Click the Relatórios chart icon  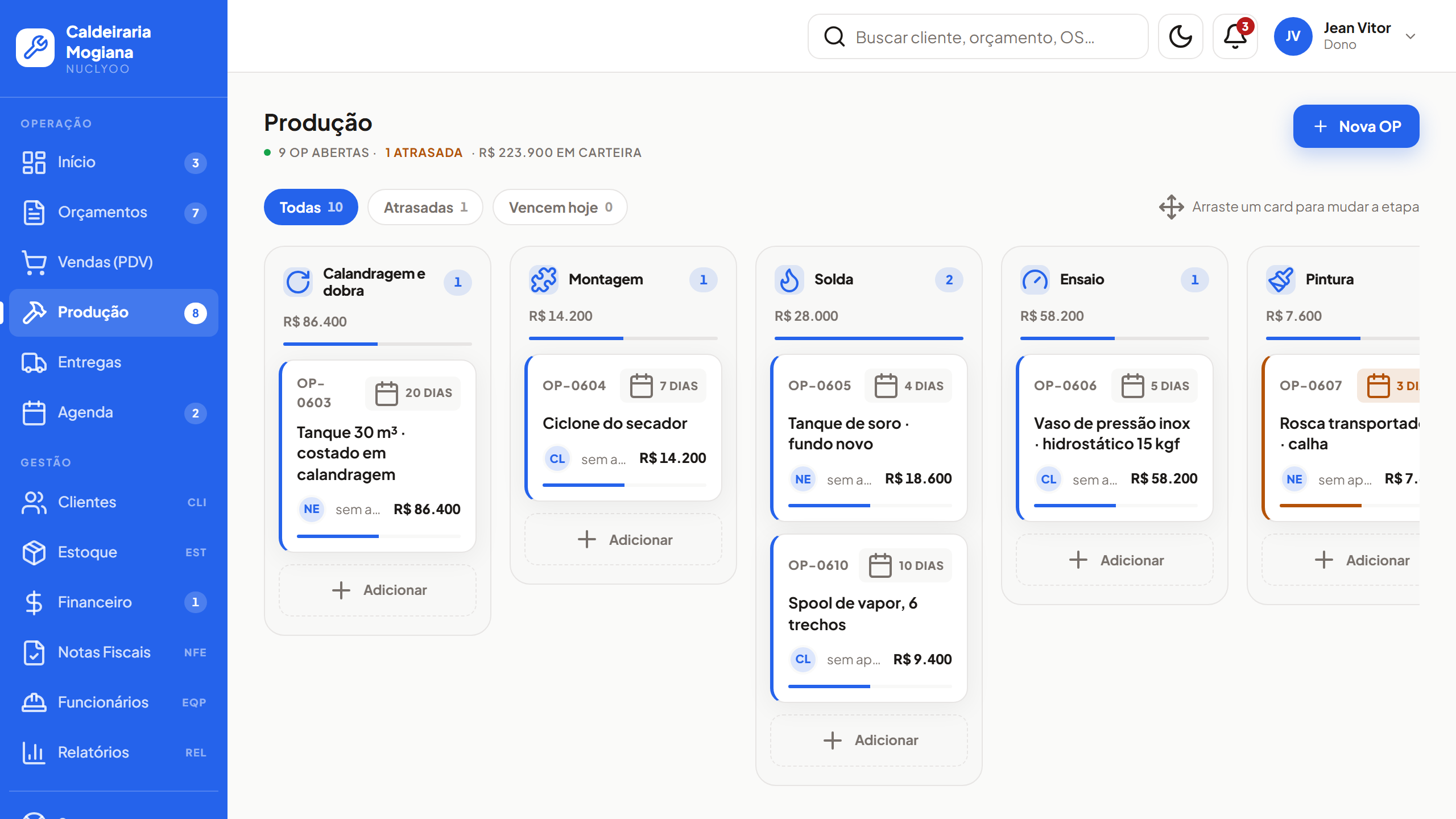point(34,752)
